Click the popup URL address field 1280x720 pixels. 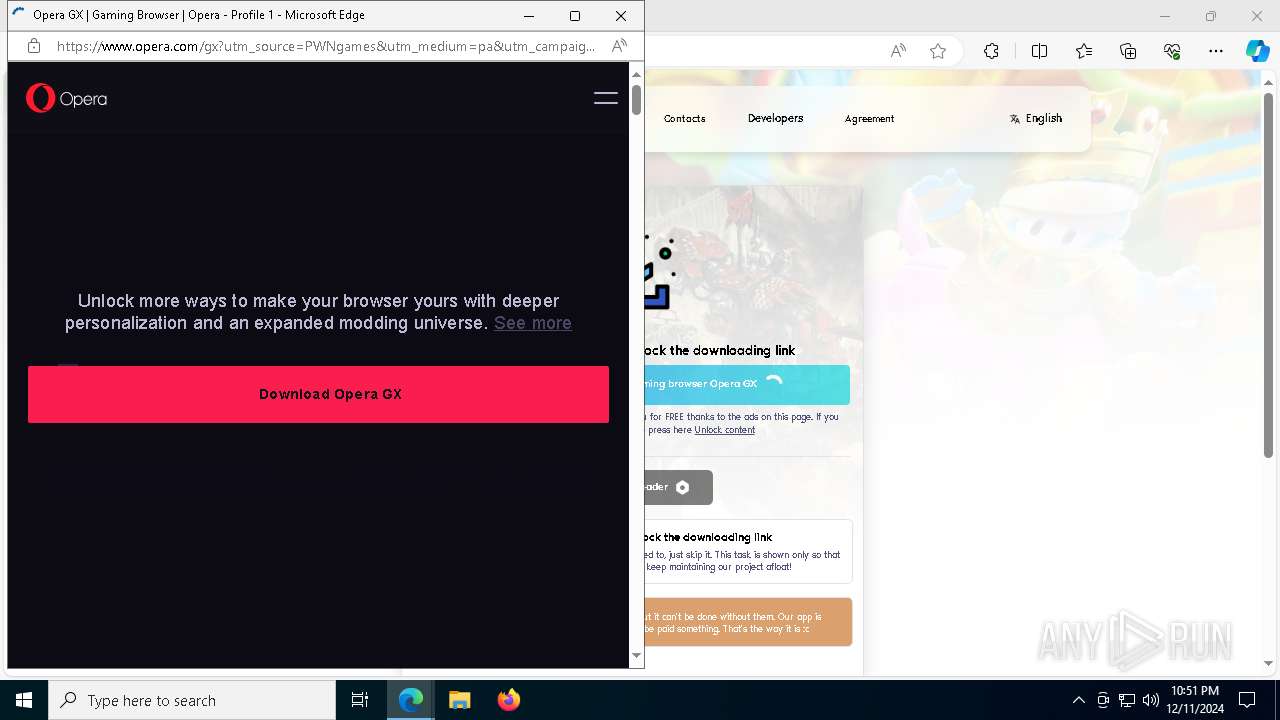tap(325, 46)
